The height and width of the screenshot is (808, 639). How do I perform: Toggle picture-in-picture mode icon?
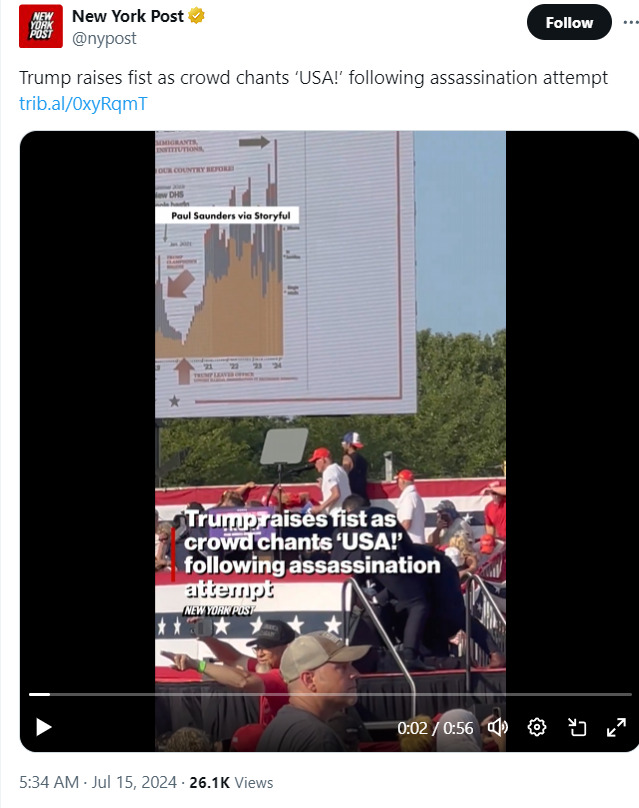[577, 727]
